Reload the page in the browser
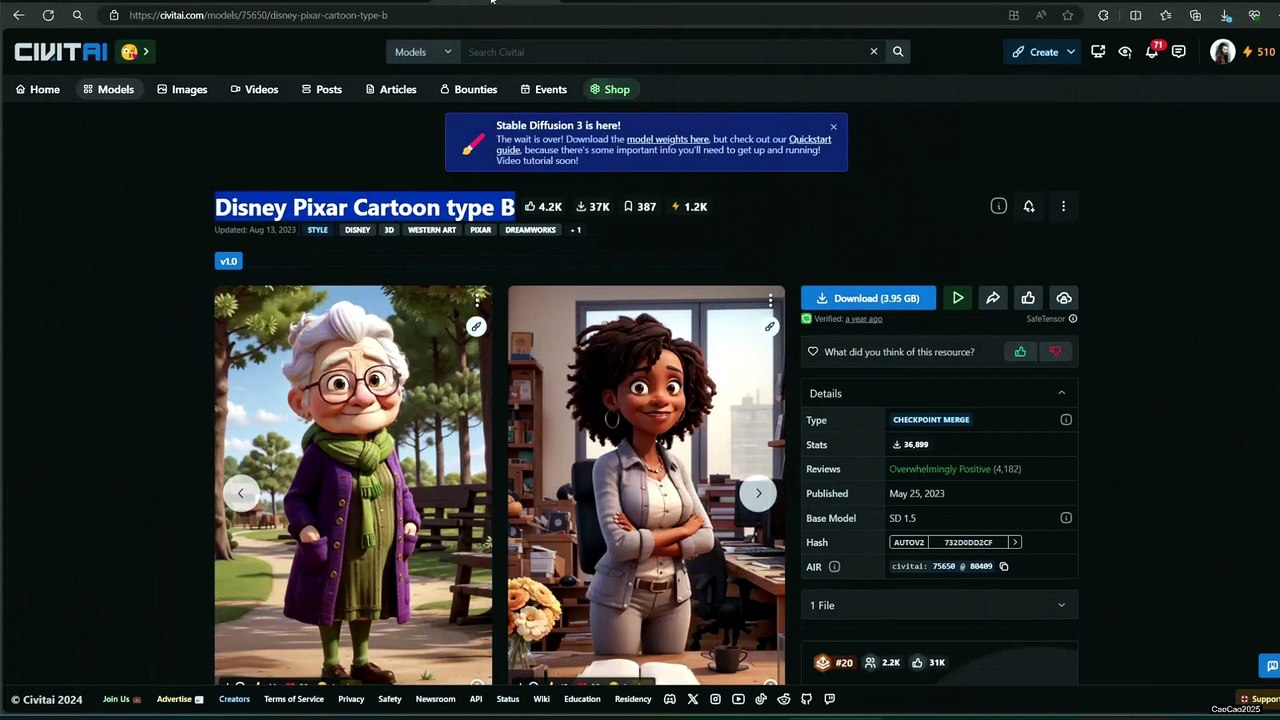1280x720 pixels. 48,15
